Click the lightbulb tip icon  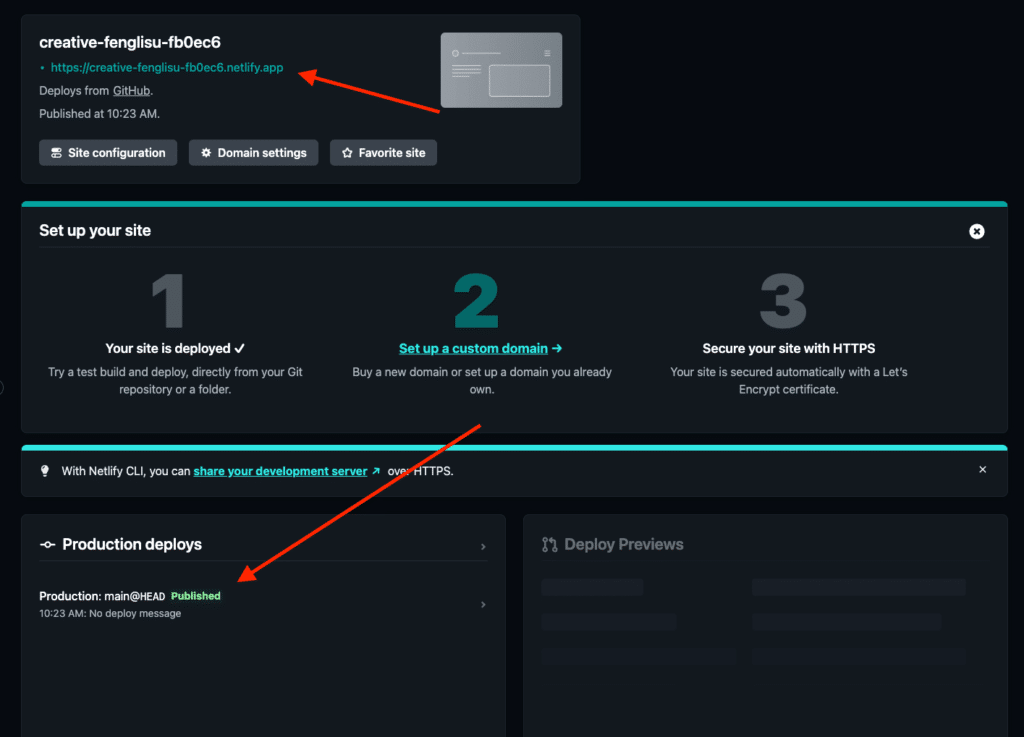tap(45, 471)
